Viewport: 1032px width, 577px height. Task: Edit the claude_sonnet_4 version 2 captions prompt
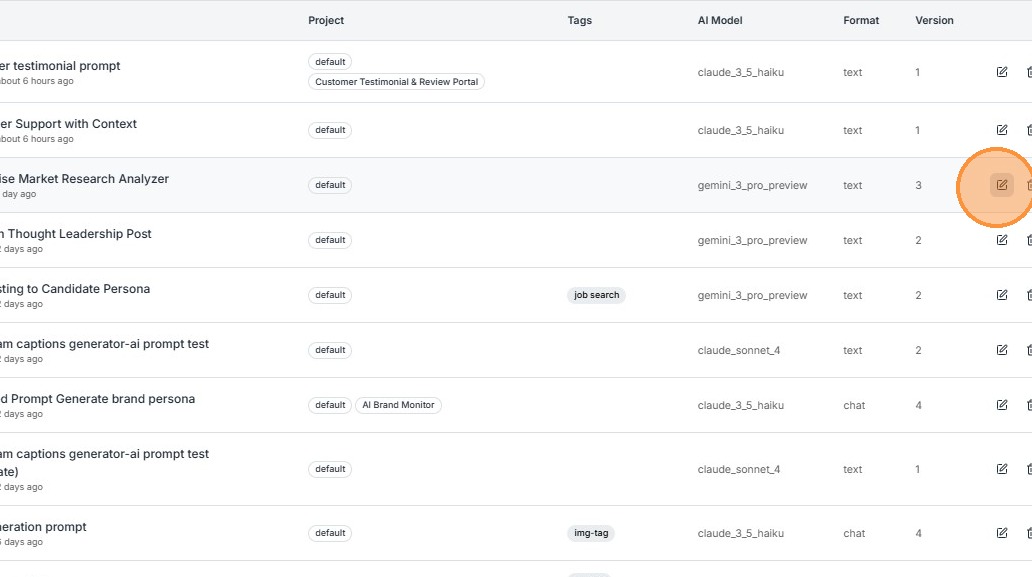pyautogui.click(x=1001, y=350)
